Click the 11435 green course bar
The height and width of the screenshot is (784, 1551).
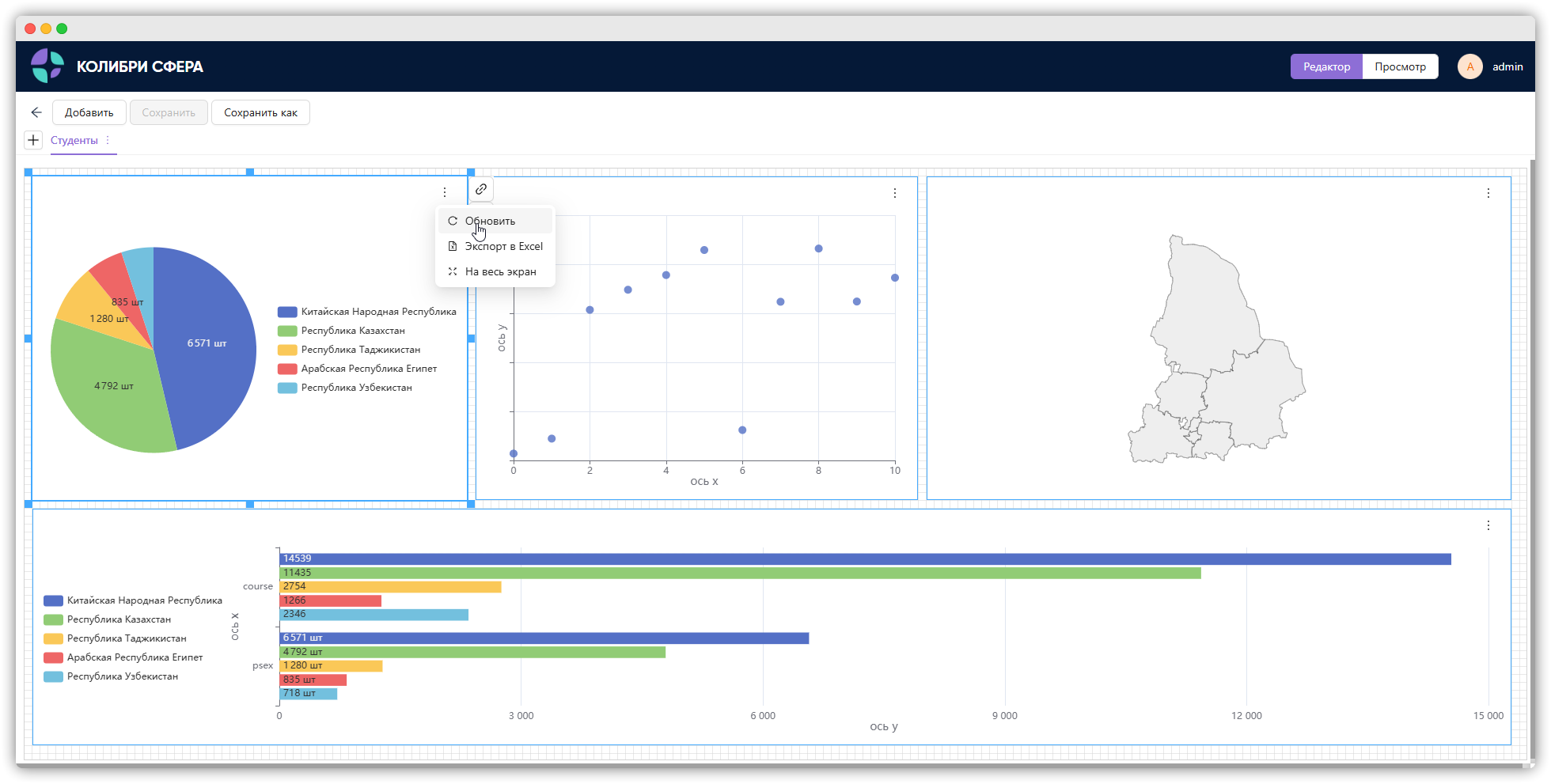pyautogui.click(x=740, y=573)
